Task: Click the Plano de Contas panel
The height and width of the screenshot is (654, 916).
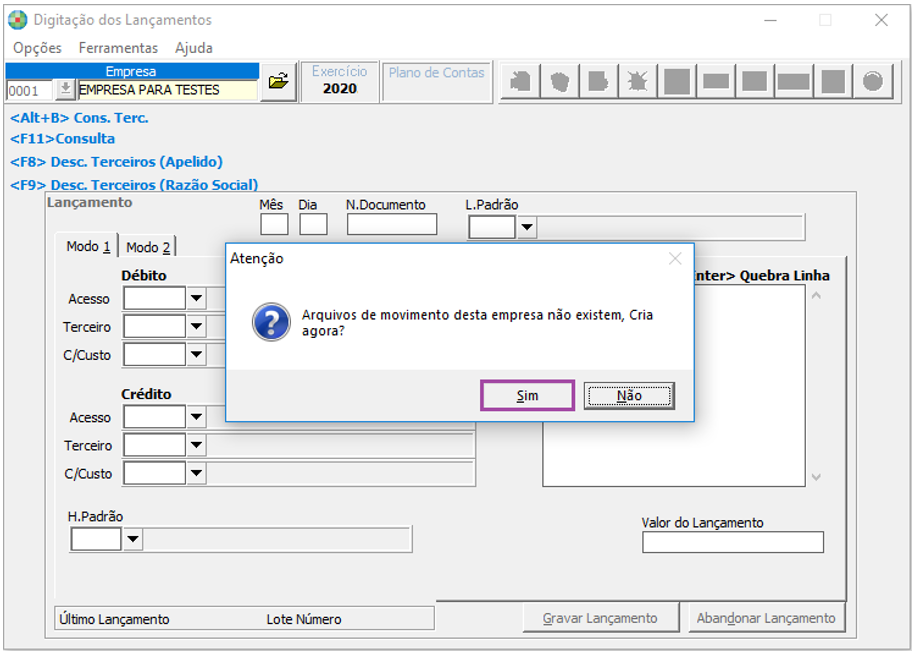Action: pos(436,81)
